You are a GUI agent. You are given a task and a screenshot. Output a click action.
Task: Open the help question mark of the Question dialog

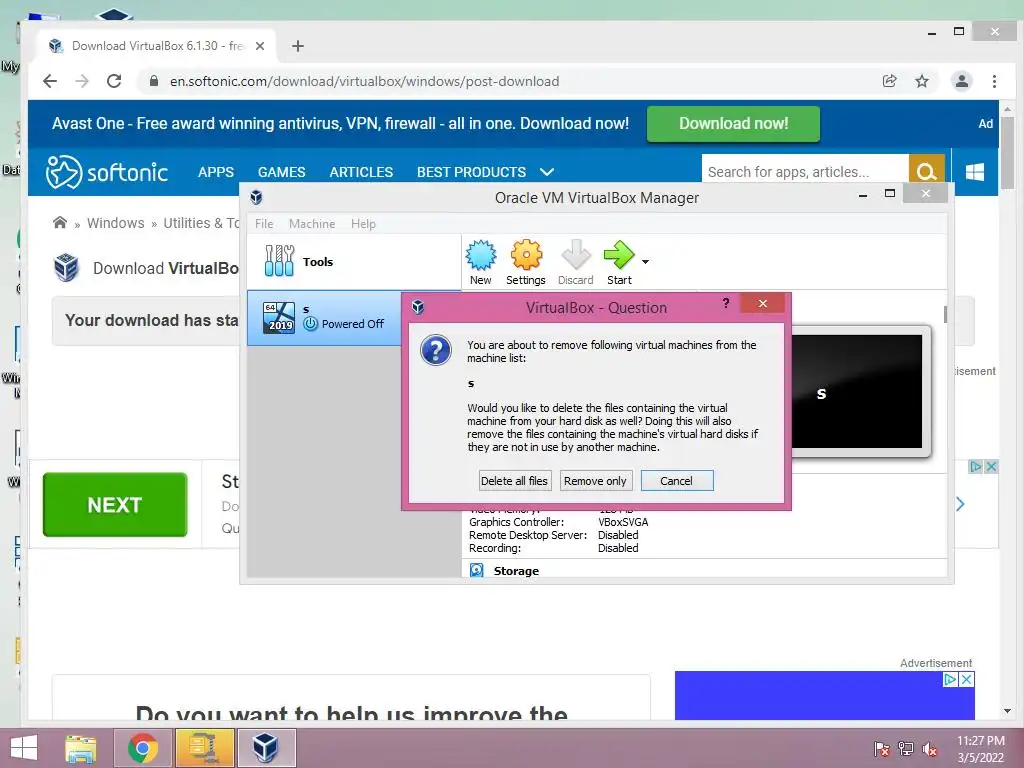726,303
